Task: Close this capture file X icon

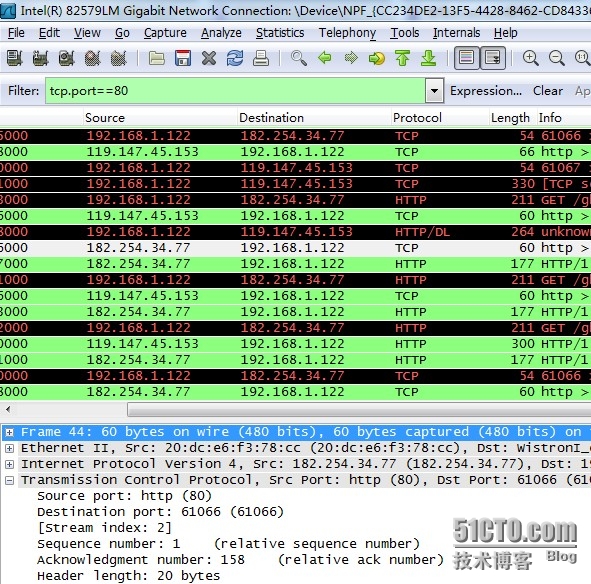Action: pyautogui.click(x=209, y=58)
